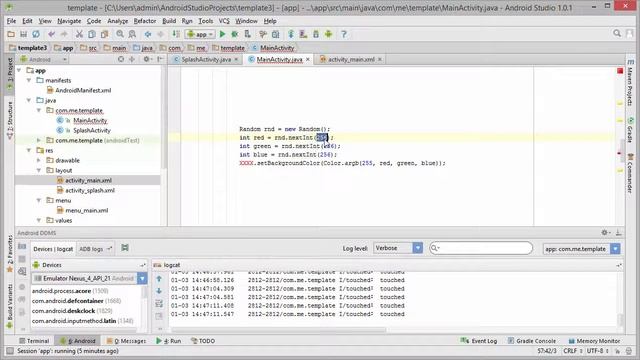Click the scroll from source target icon

click(121, 59)
